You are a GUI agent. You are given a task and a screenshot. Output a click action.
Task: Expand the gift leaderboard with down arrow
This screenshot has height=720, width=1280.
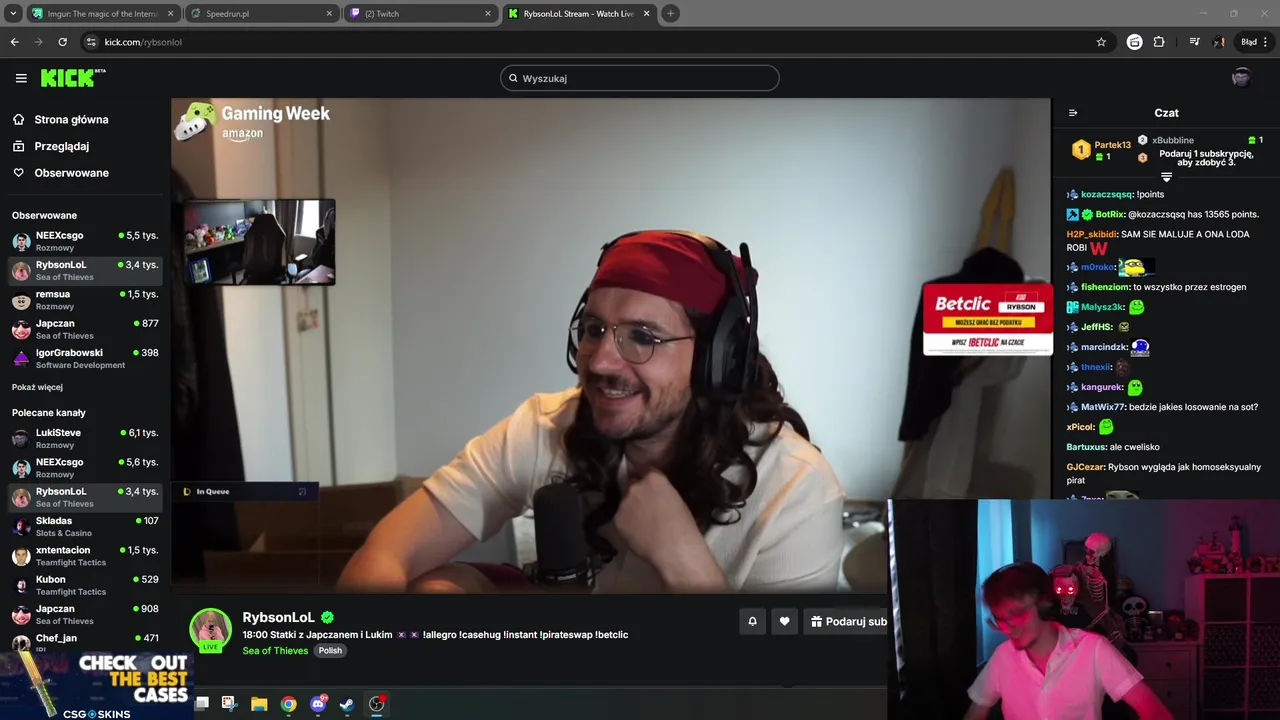pyautogui.click(x=1166, y=177)
